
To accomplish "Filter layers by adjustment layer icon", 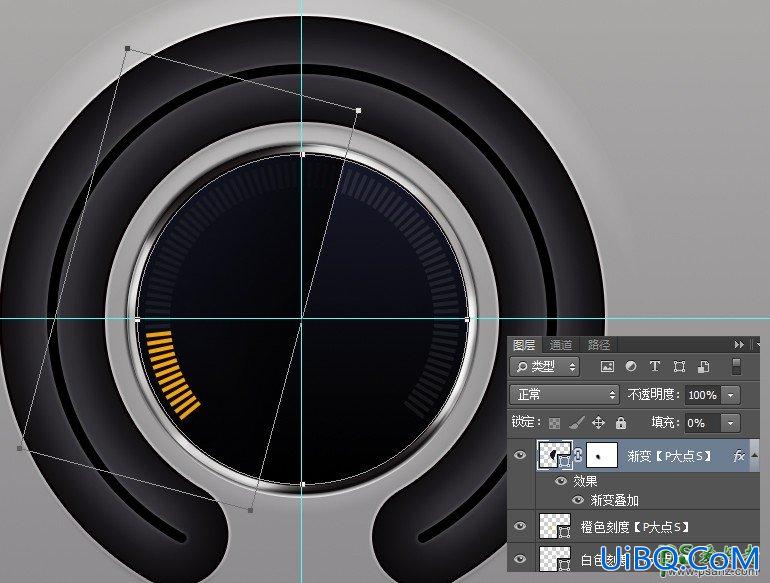I will click(631, 366).
